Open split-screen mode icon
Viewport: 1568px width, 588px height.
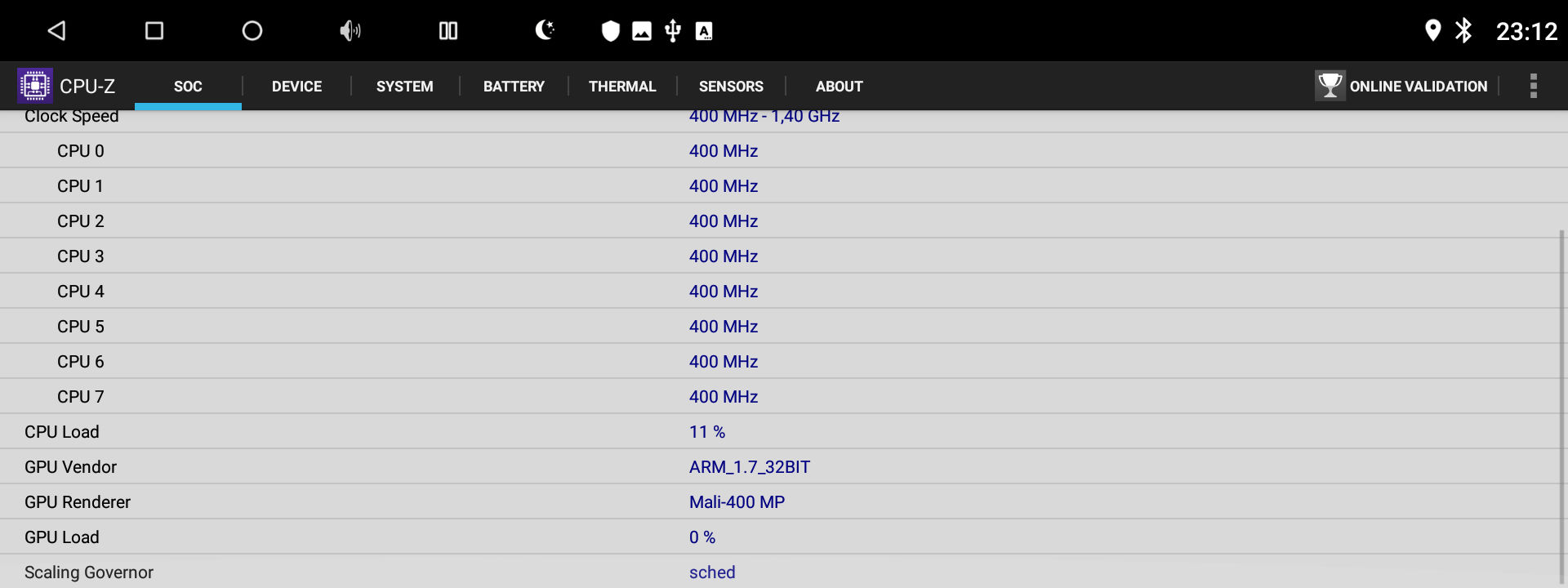[x=448, y=31]
